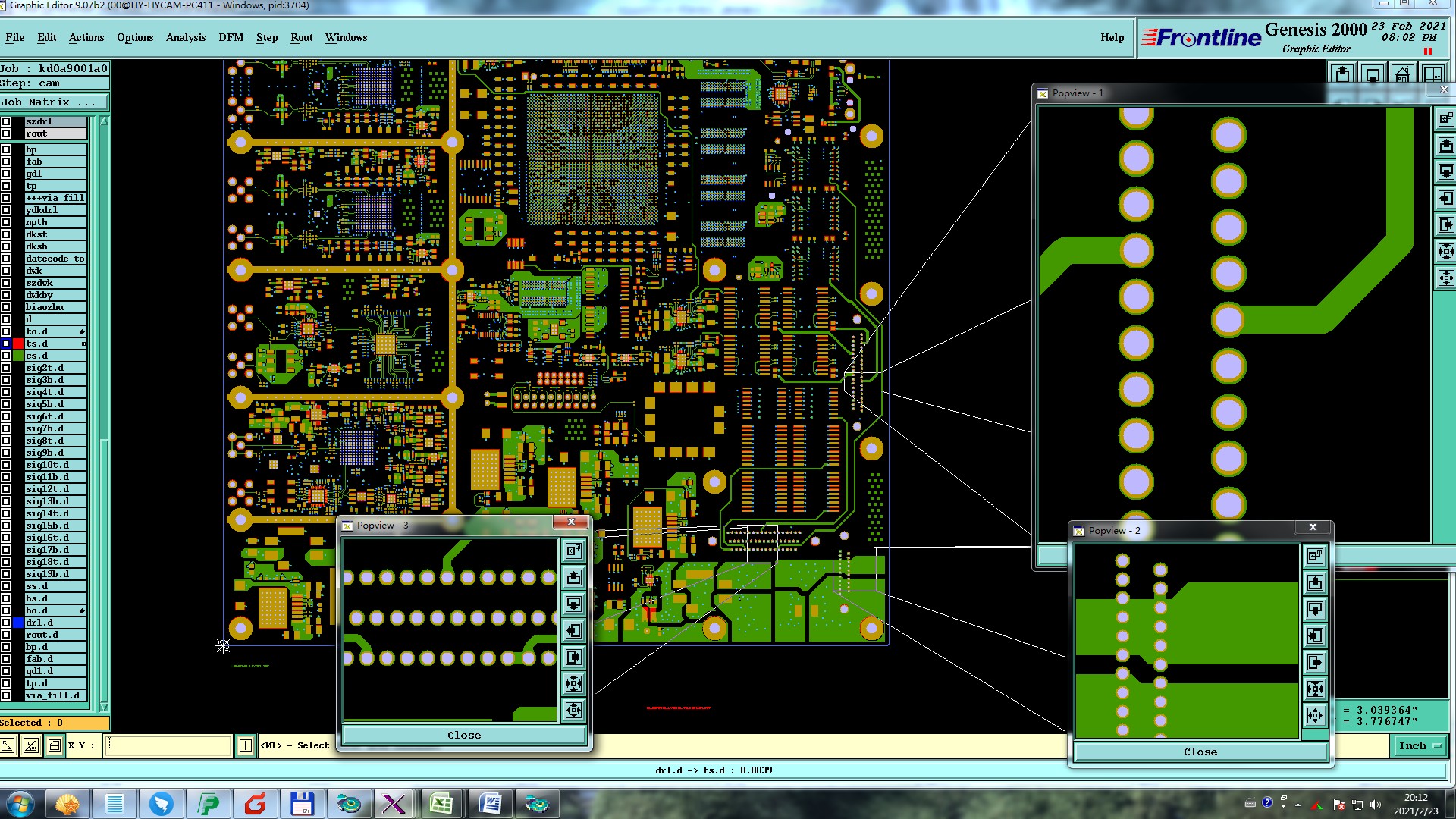
Task: Click the pan right icon in Popview 2
Action: [x=1315, y=663]
